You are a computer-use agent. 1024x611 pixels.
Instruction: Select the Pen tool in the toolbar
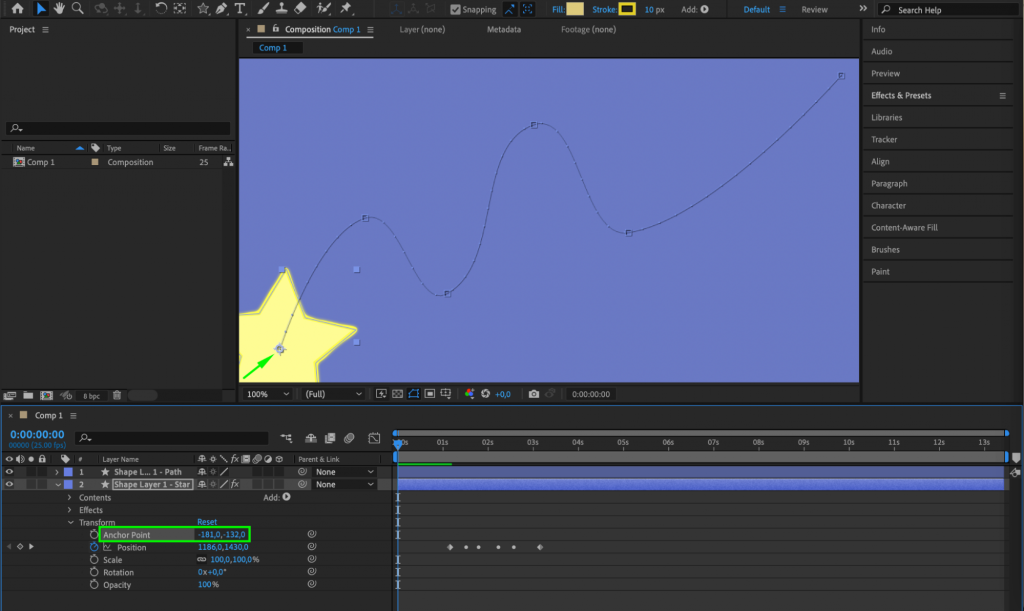point(222,9)
